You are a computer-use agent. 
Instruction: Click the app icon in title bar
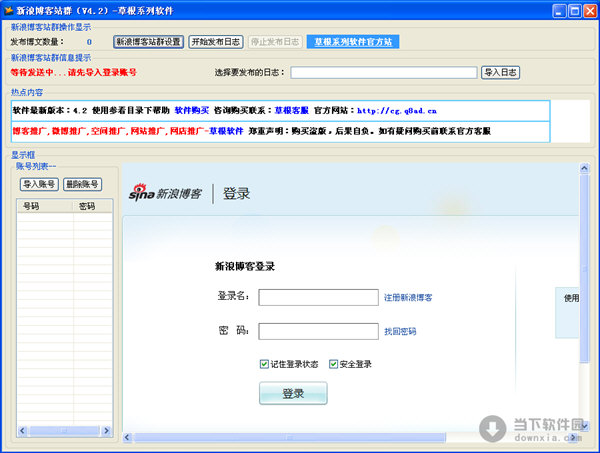pyautogui.click(x=8, y=10)
